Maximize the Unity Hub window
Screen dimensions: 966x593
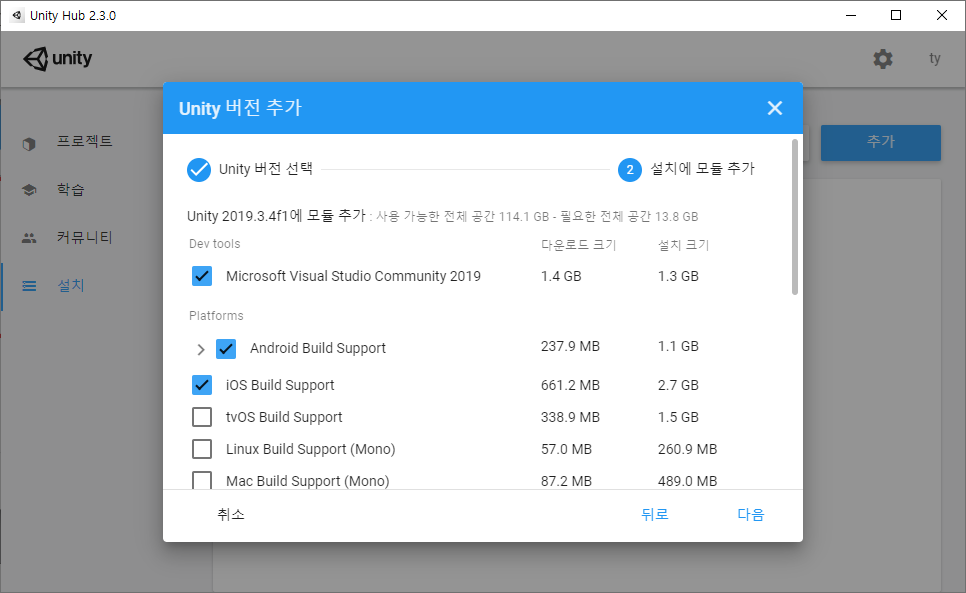[x=896, y=15]
